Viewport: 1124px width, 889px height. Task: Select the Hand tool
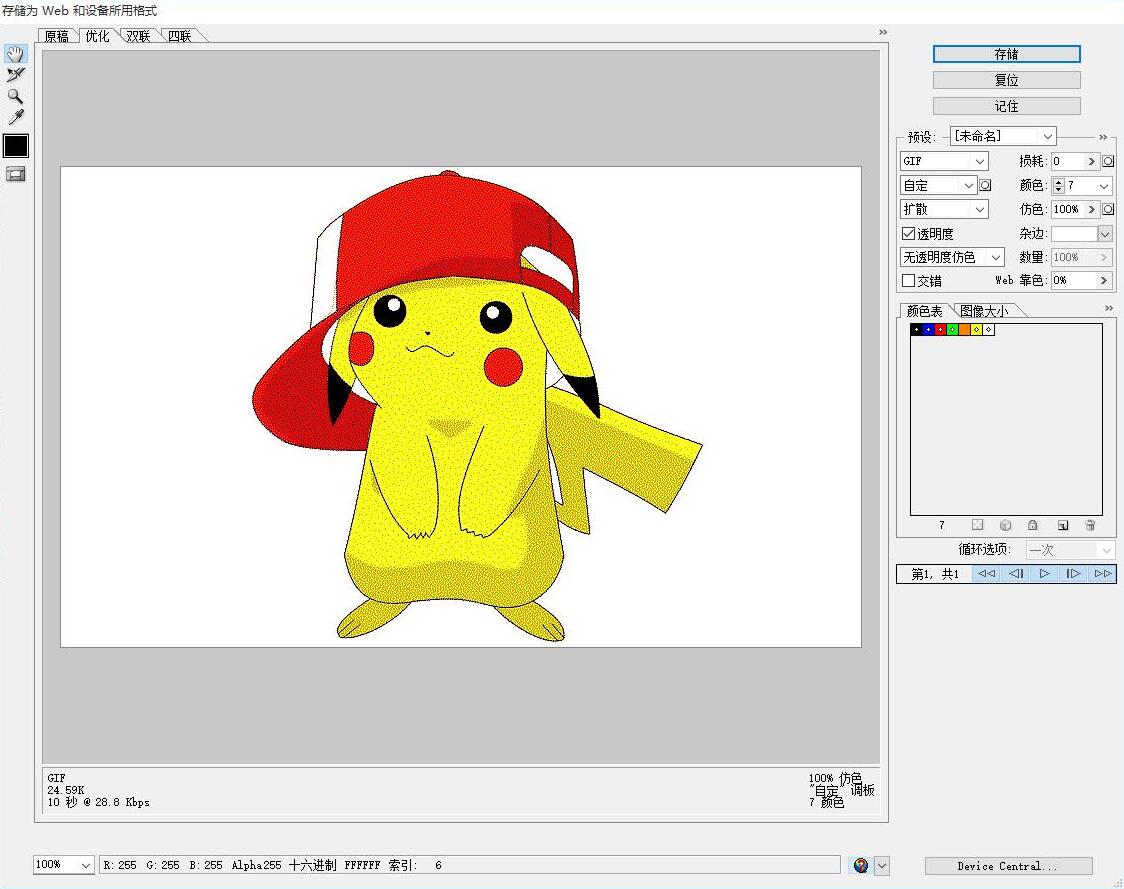click(x=15, y=54)
